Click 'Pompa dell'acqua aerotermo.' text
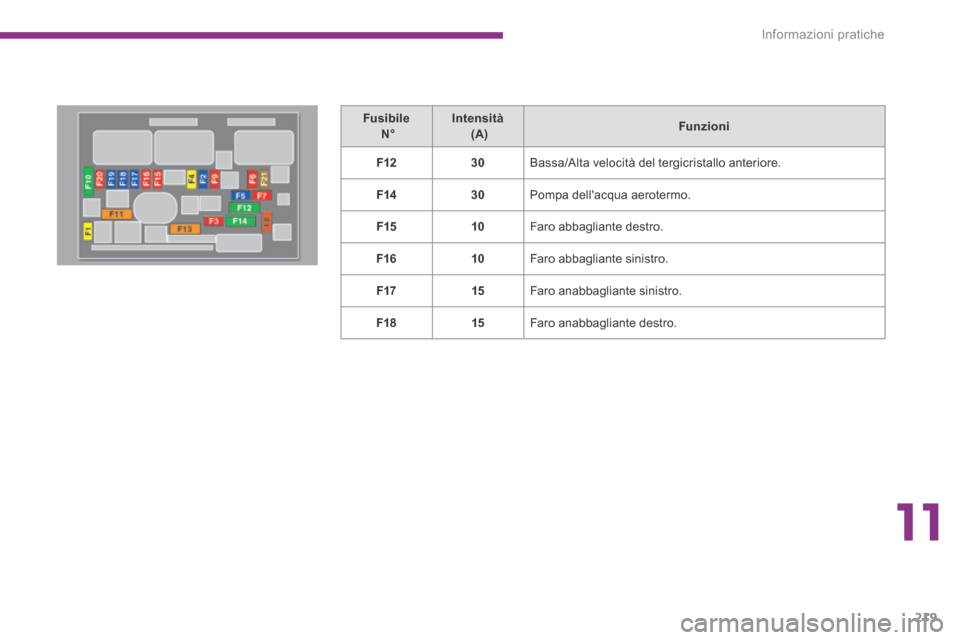 (x=610, y=195)
